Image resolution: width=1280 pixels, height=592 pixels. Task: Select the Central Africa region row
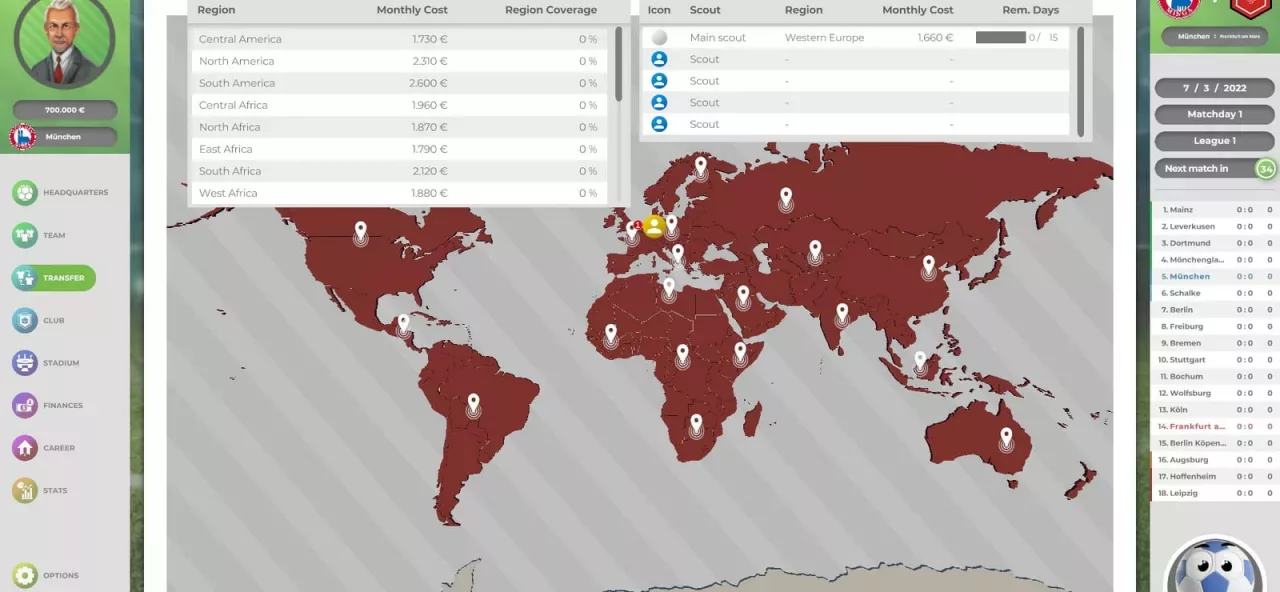click(399, 105)
